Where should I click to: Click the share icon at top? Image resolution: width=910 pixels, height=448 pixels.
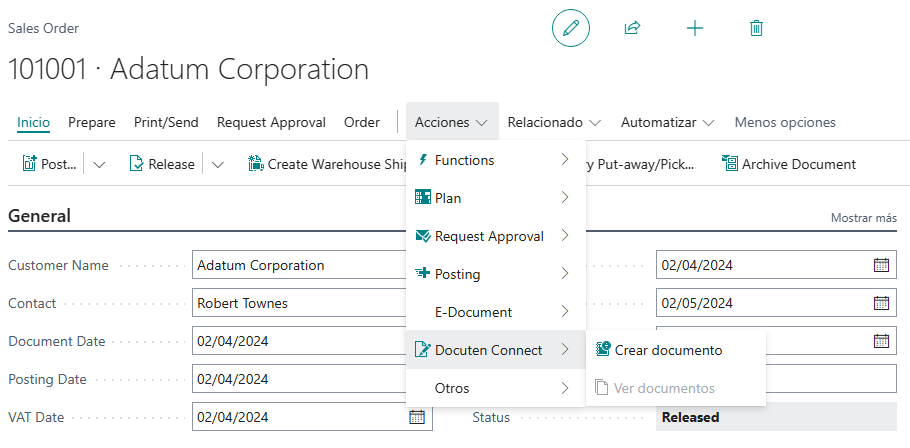point(632,28)
